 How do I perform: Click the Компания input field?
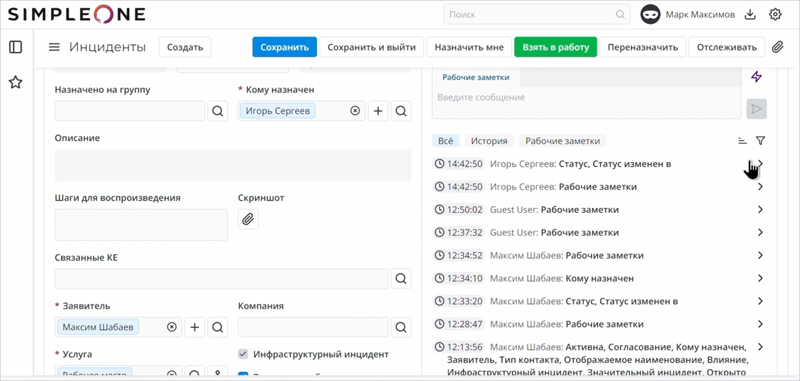pyautogui.click(x=313, y=327)
